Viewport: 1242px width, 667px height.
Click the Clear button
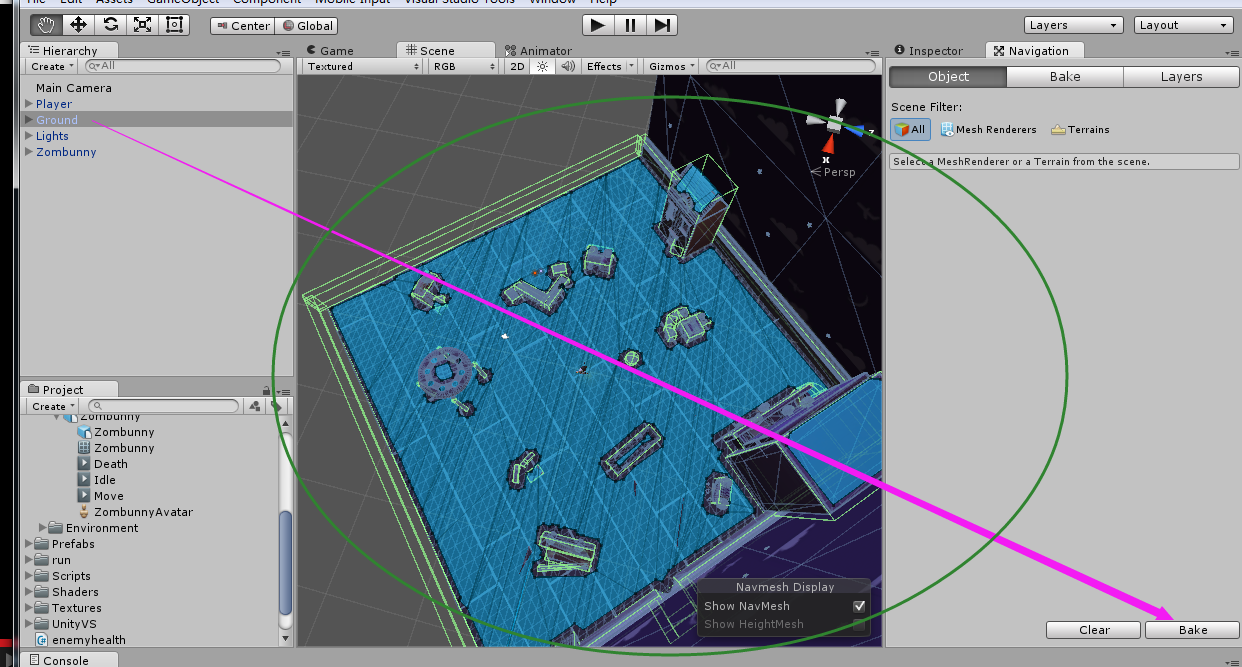(x=1093, y=630)
